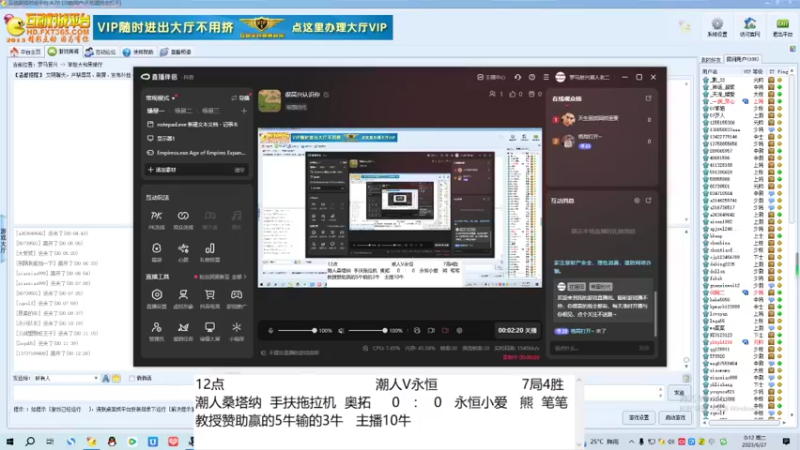Click the VIP hall banner
The width and height of the screenshot is (800, 450).
click(243, 27)
